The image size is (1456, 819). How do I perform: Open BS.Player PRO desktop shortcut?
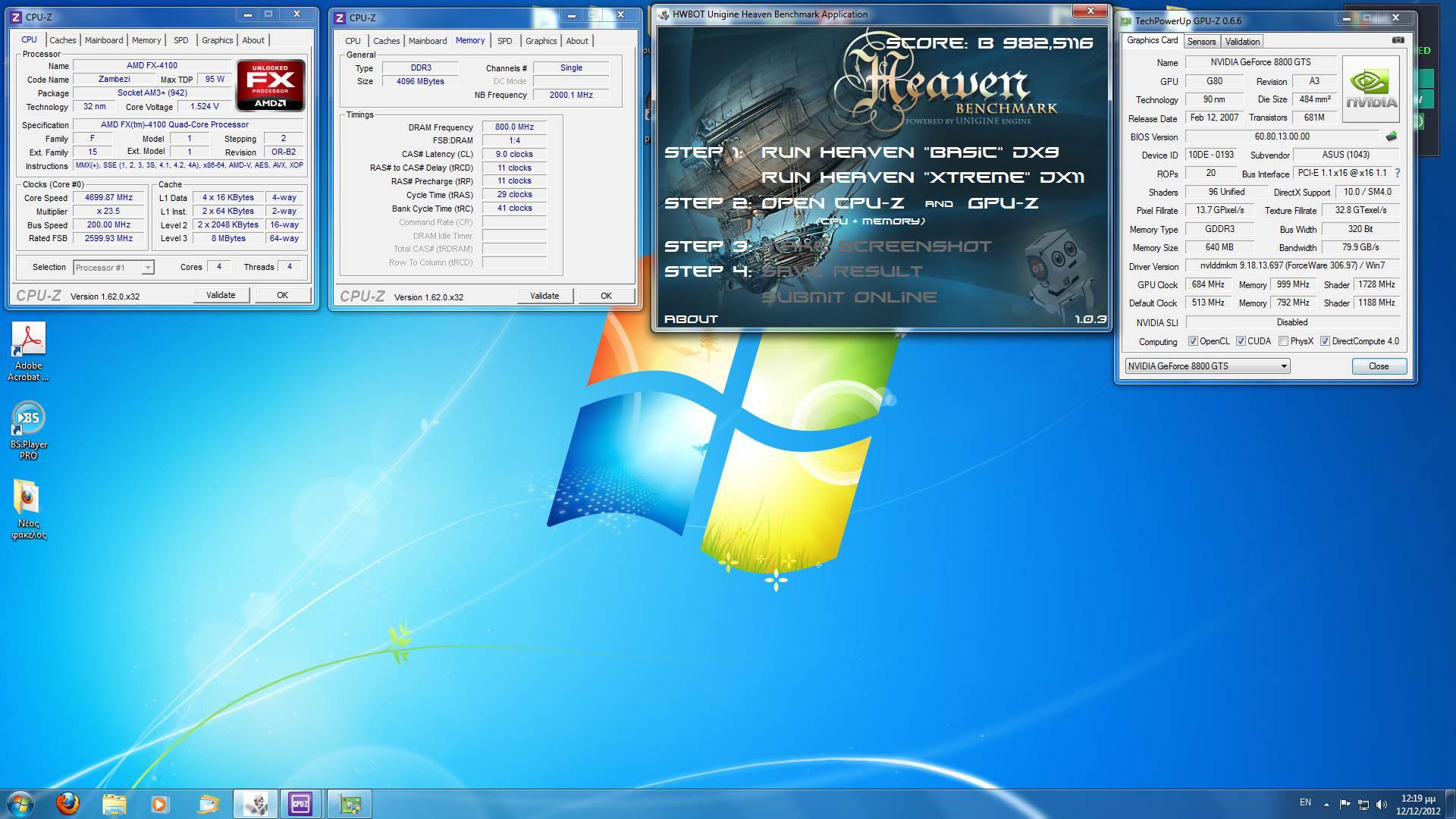pyautogui.click(x=28, y=431)
